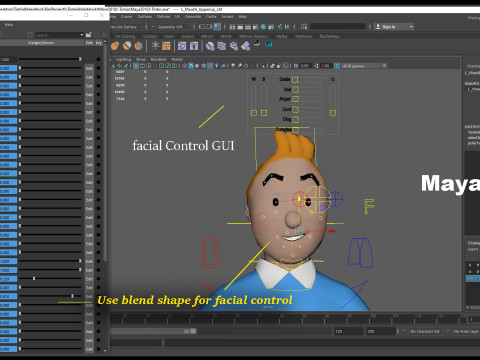Click the viewport gamma field showing 1.00
This screenshot has height=360, width=480.
[x=325, y=66]
